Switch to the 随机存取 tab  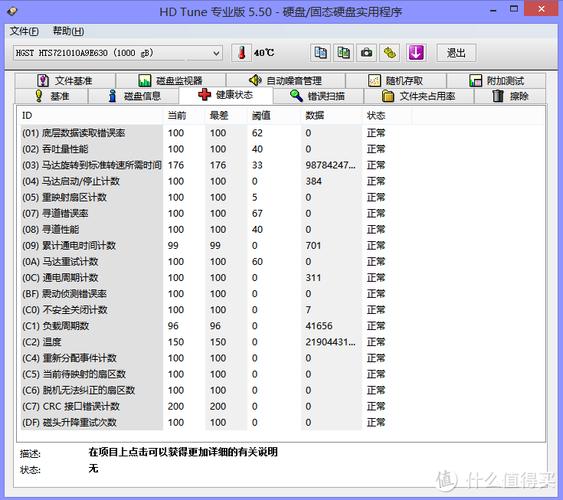pyautogui.click(x=396, y=80)
